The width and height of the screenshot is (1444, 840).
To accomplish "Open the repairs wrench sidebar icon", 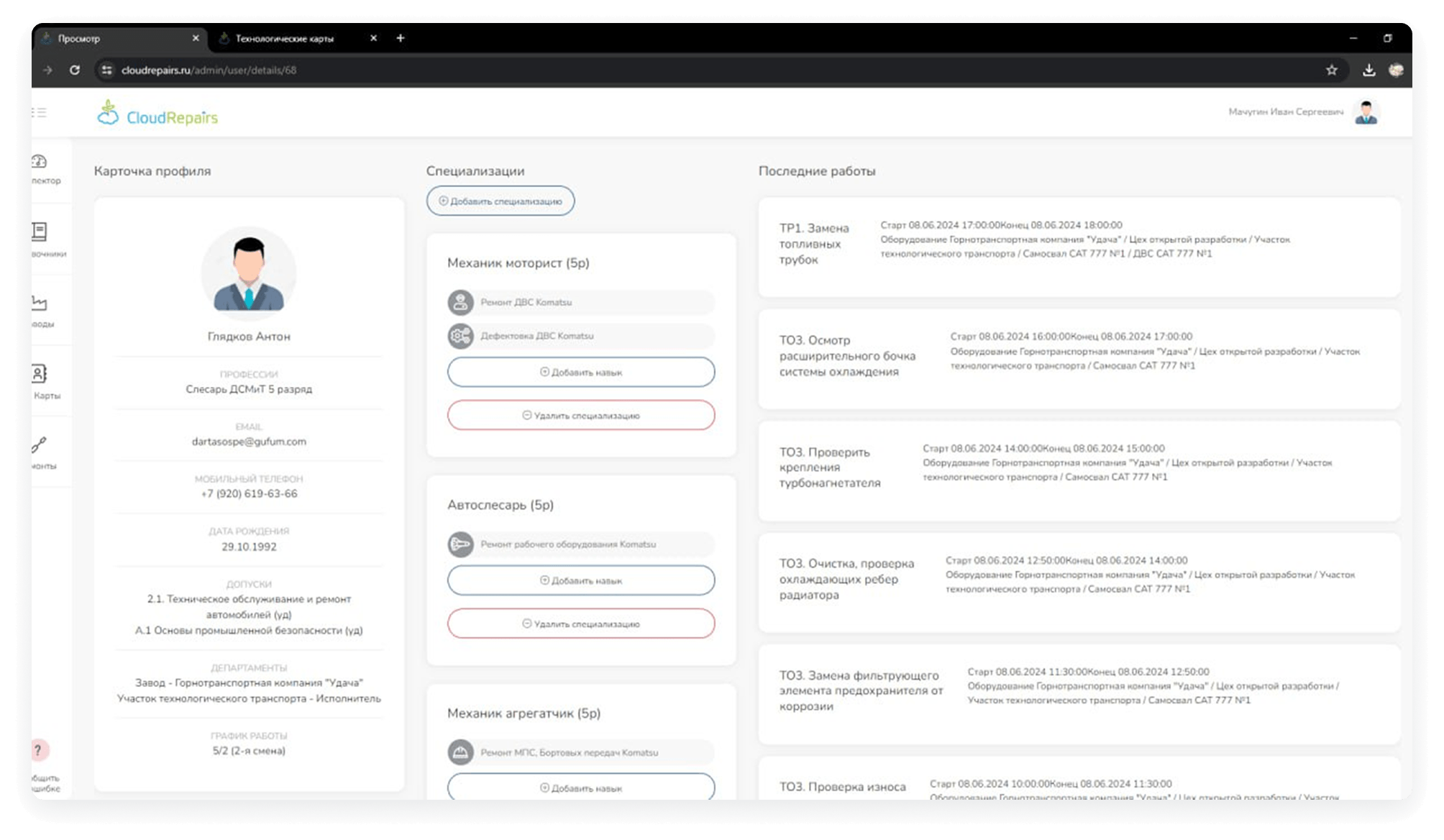I will coord(40,445).
